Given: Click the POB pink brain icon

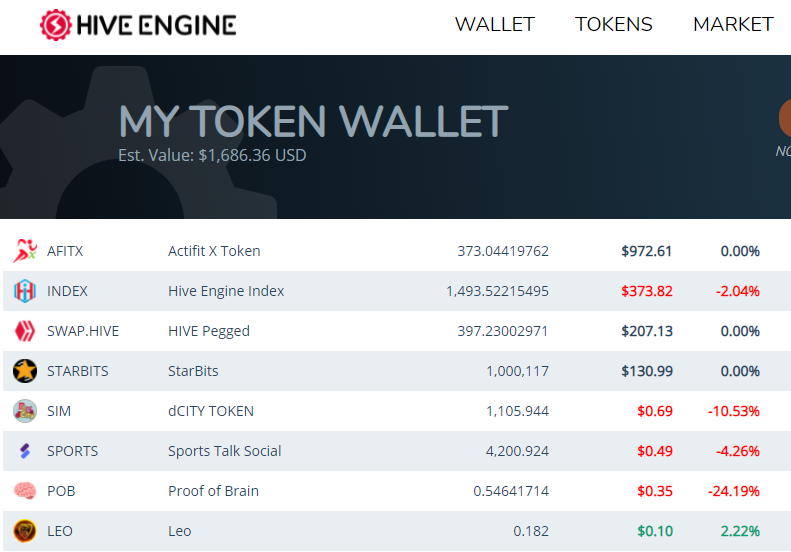Looking at the screenshot, I should click(x=25, y=491).
